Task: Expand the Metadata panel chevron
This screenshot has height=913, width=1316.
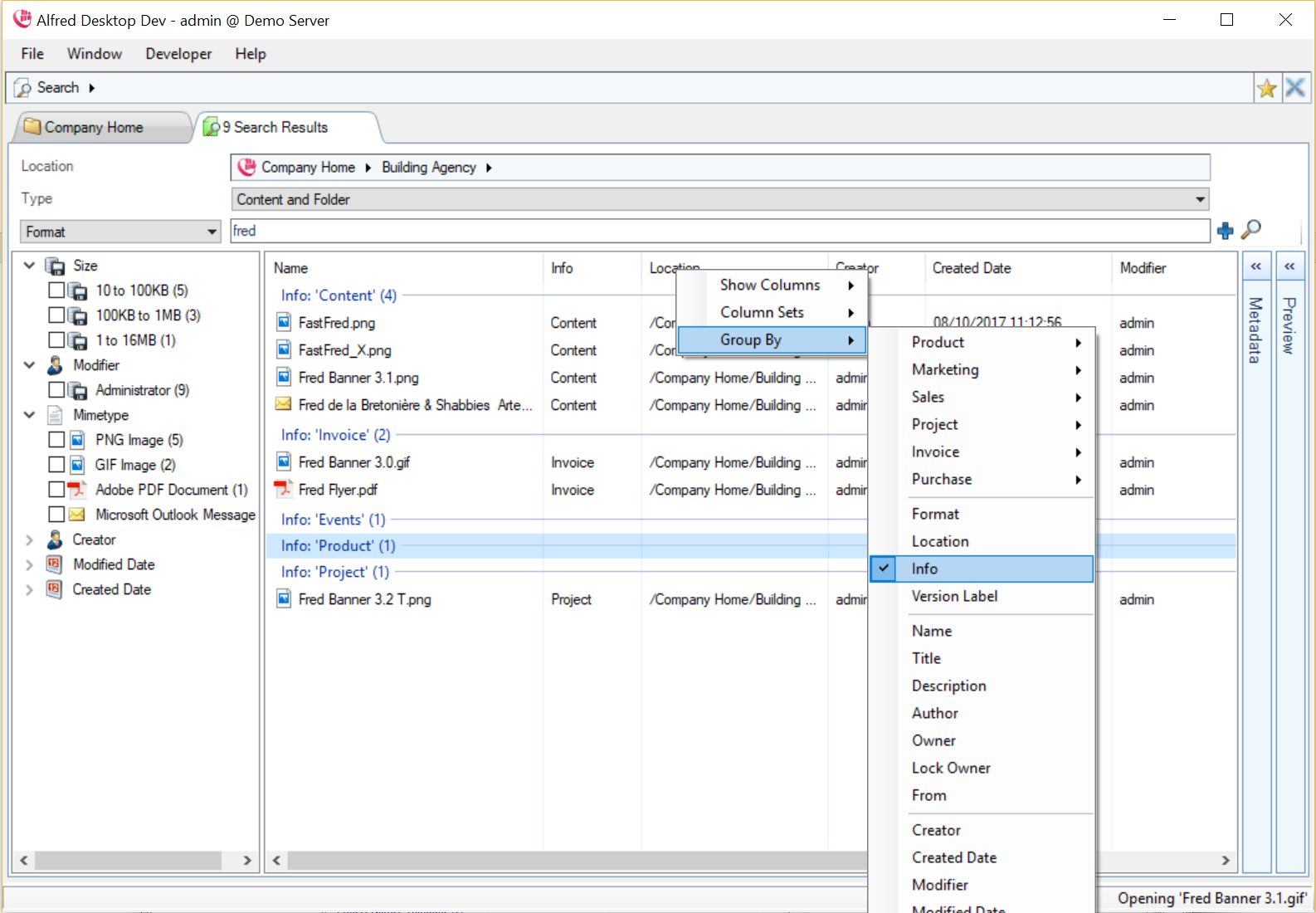Action: pyautogui.click(x=1255, y=266)
